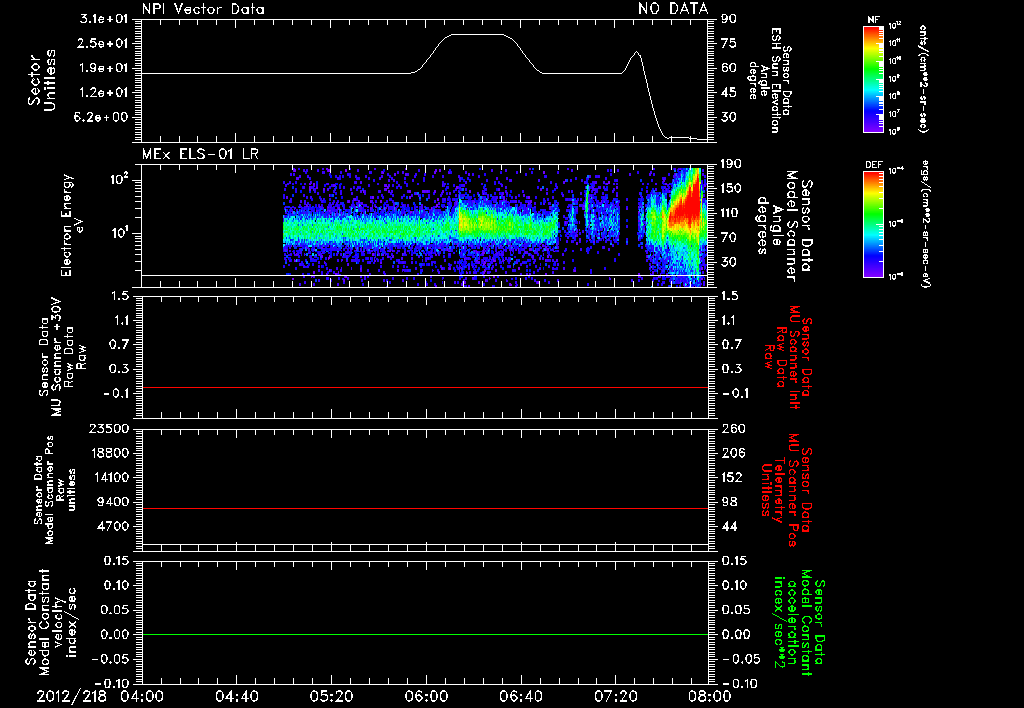Click the 'Model Scanner Angle degrees' axis title

click(785, 226)
